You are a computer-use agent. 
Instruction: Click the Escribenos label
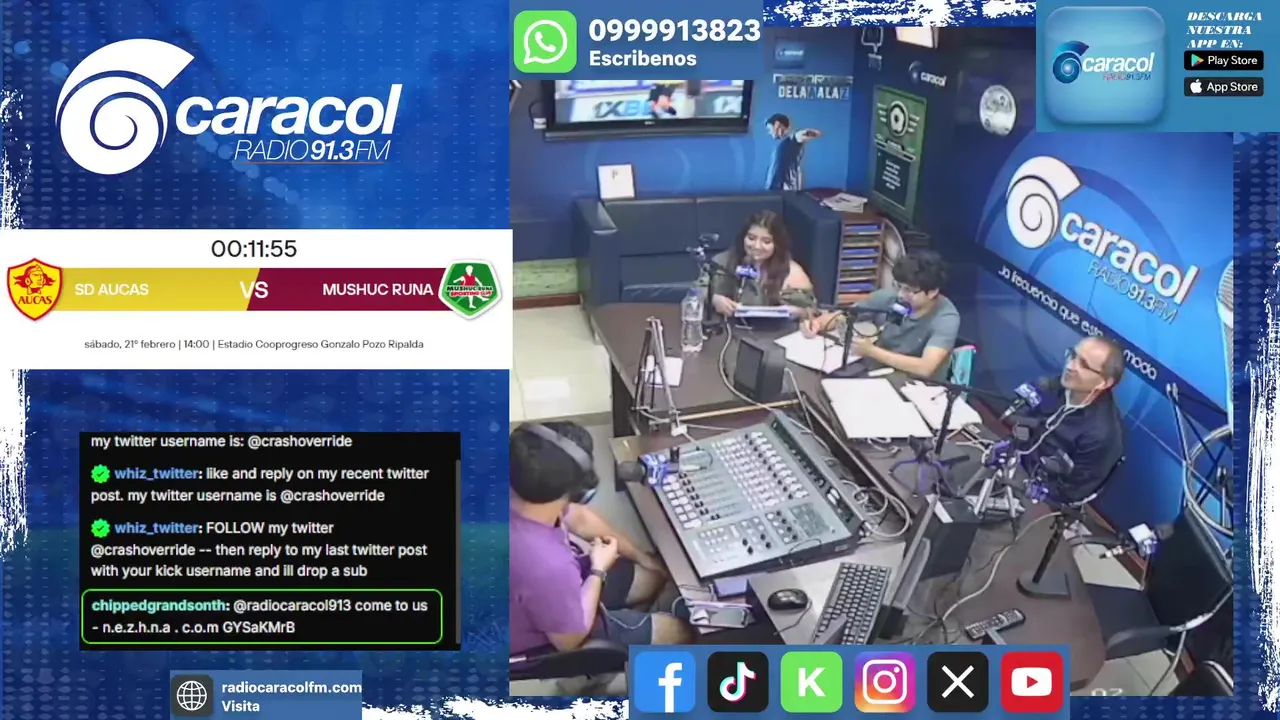[642, 59]
